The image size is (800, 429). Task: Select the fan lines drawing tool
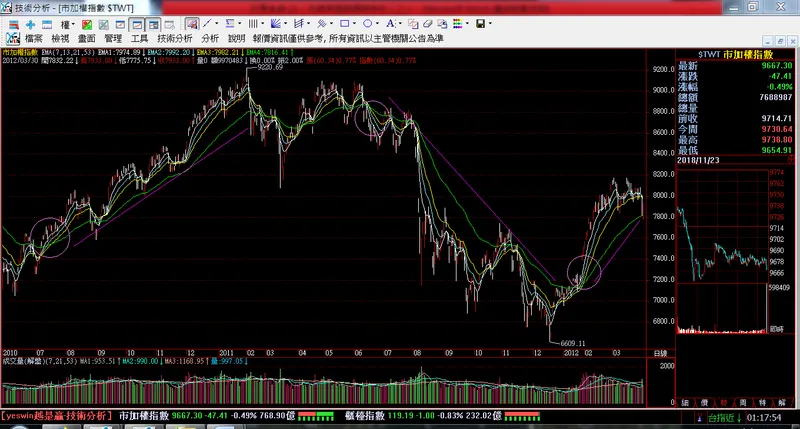coord(276,23)
